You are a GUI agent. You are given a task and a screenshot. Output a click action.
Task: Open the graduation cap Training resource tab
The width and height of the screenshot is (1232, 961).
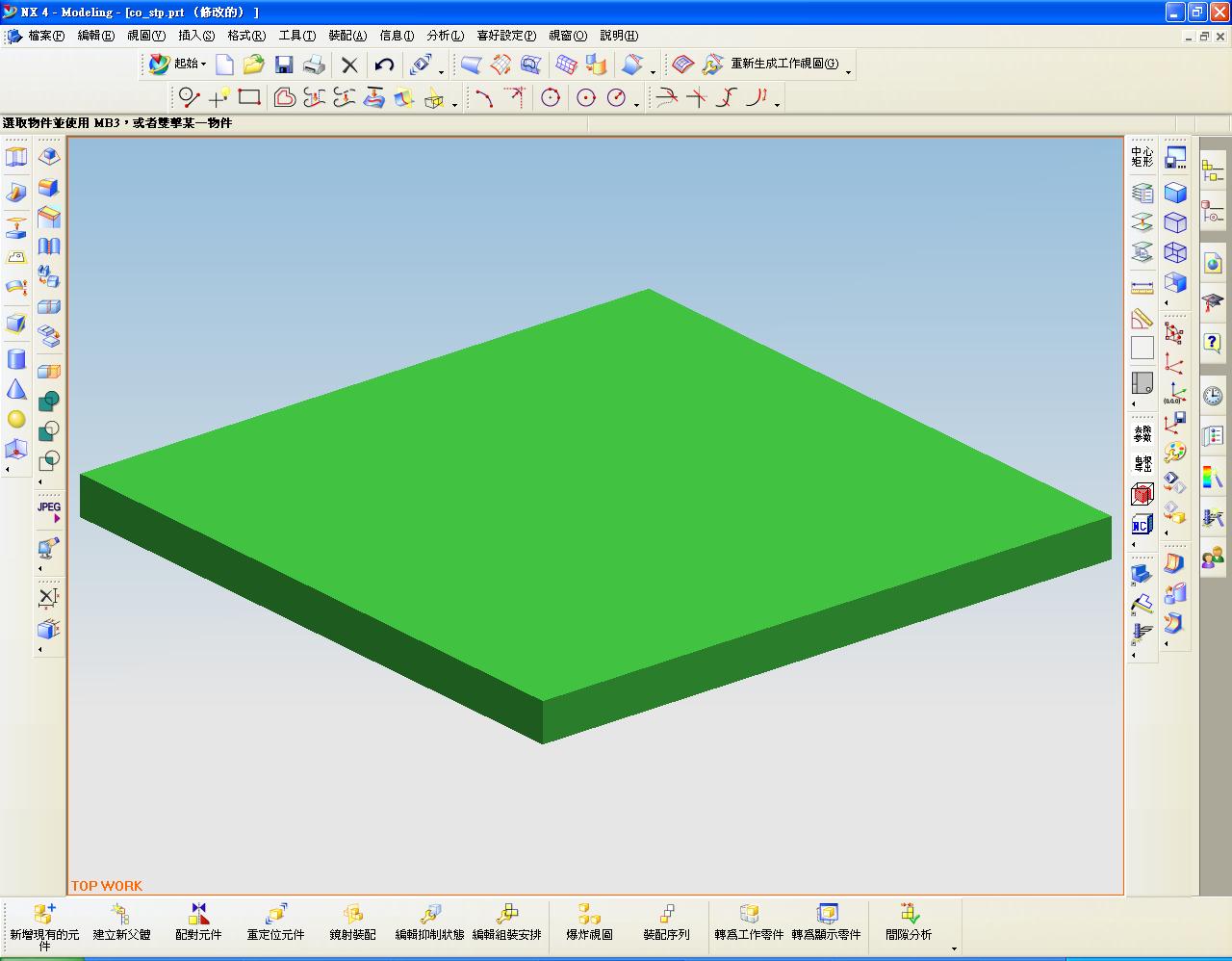coord(1213,302)
